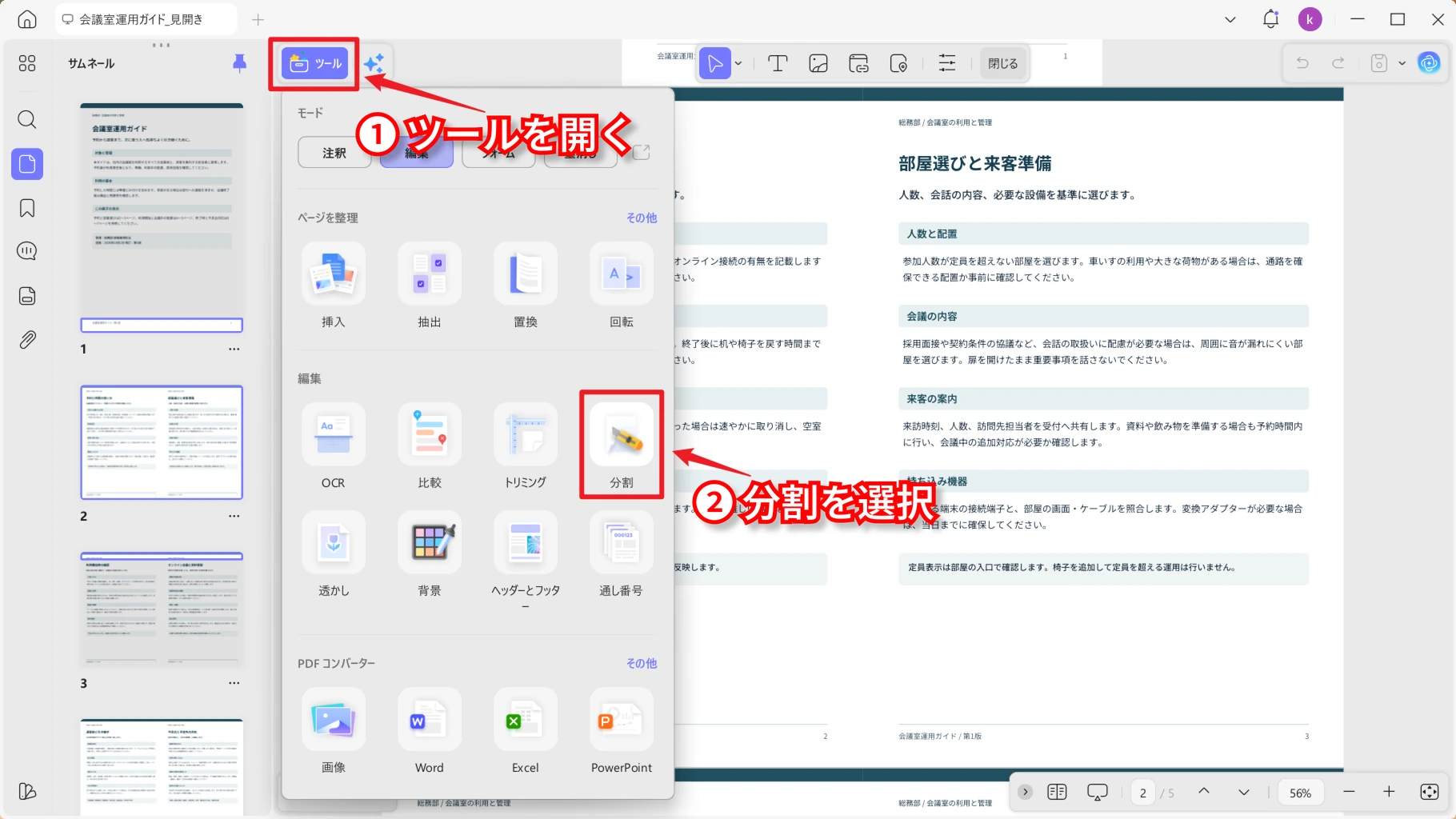Select the 抽出 page extract tool
The height and width of the screenshot is (819, 1456).
430,286
